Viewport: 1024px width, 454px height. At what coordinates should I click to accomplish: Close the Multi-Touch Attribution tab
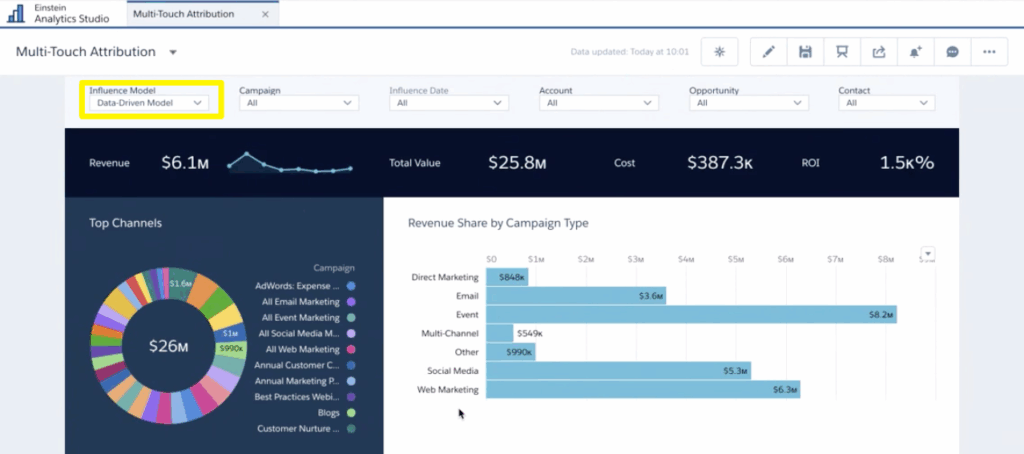tap(265, 14)
